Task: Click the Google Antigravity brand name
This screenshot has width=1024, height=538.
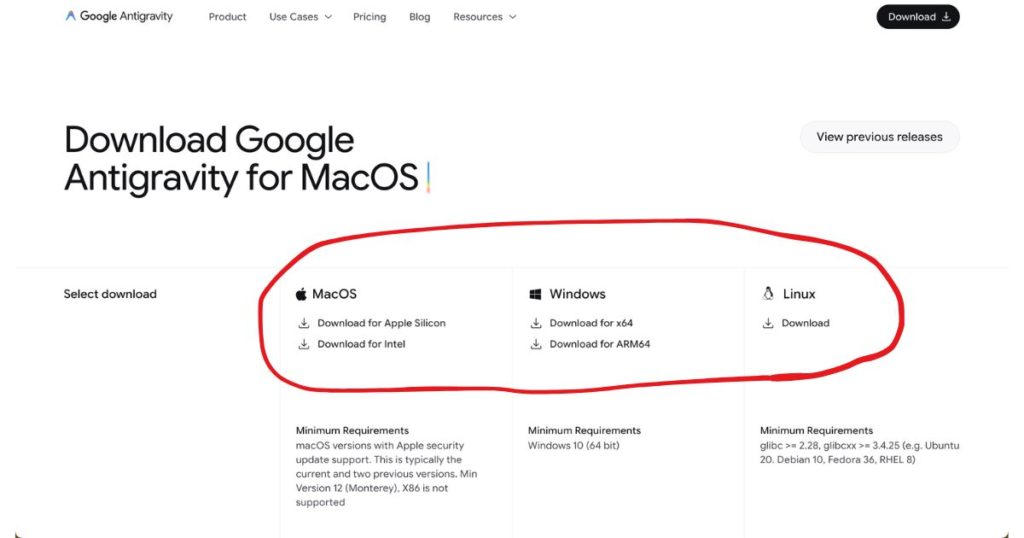Action: (x=126, y=17)
